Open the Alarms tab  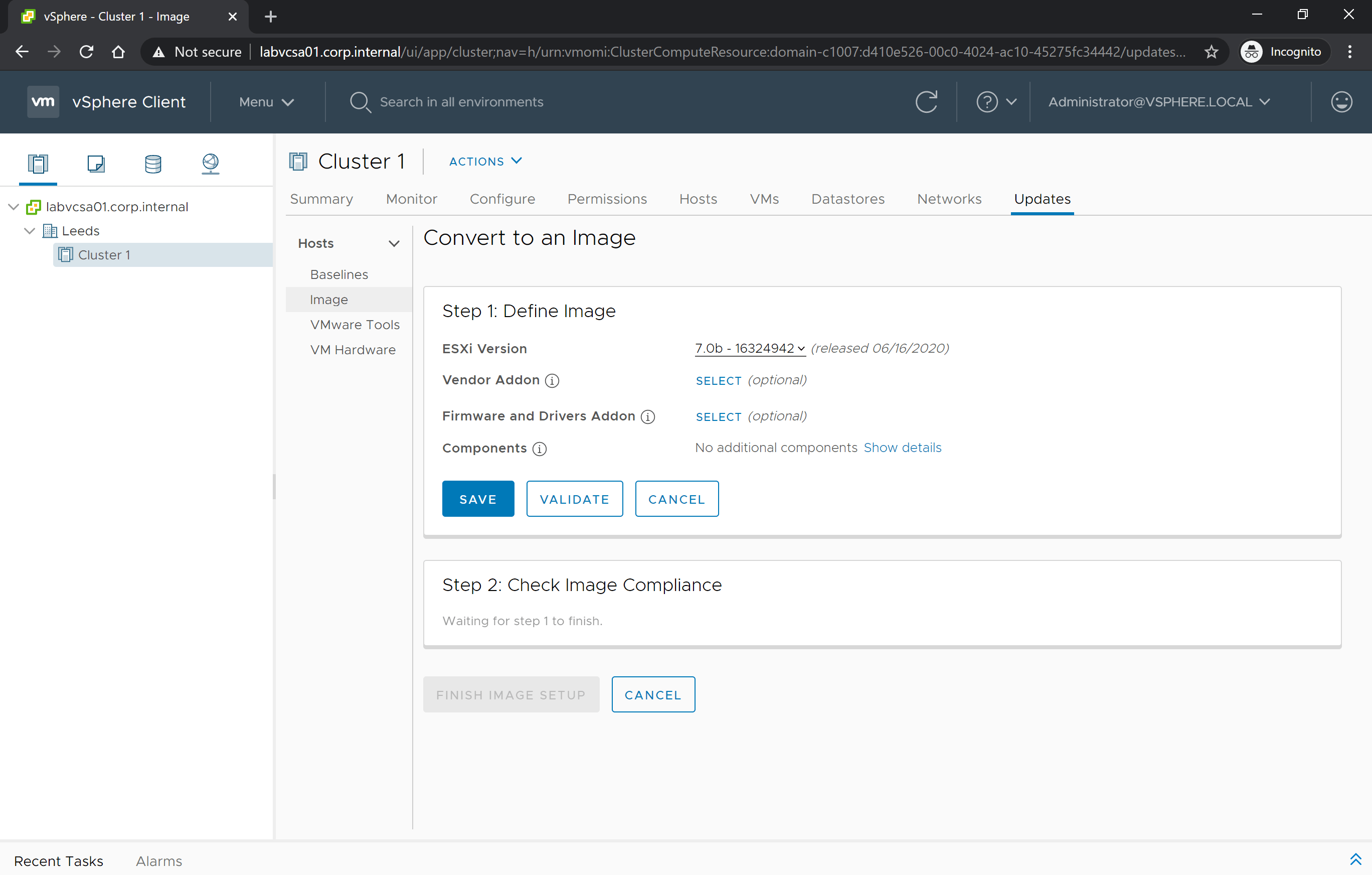pos(159,861)
